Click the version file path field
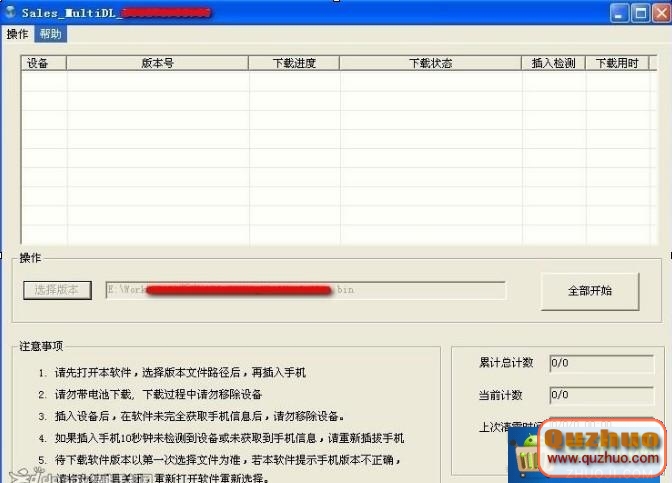The width and height of the screenshot is (672, 483). coord(306,290)
